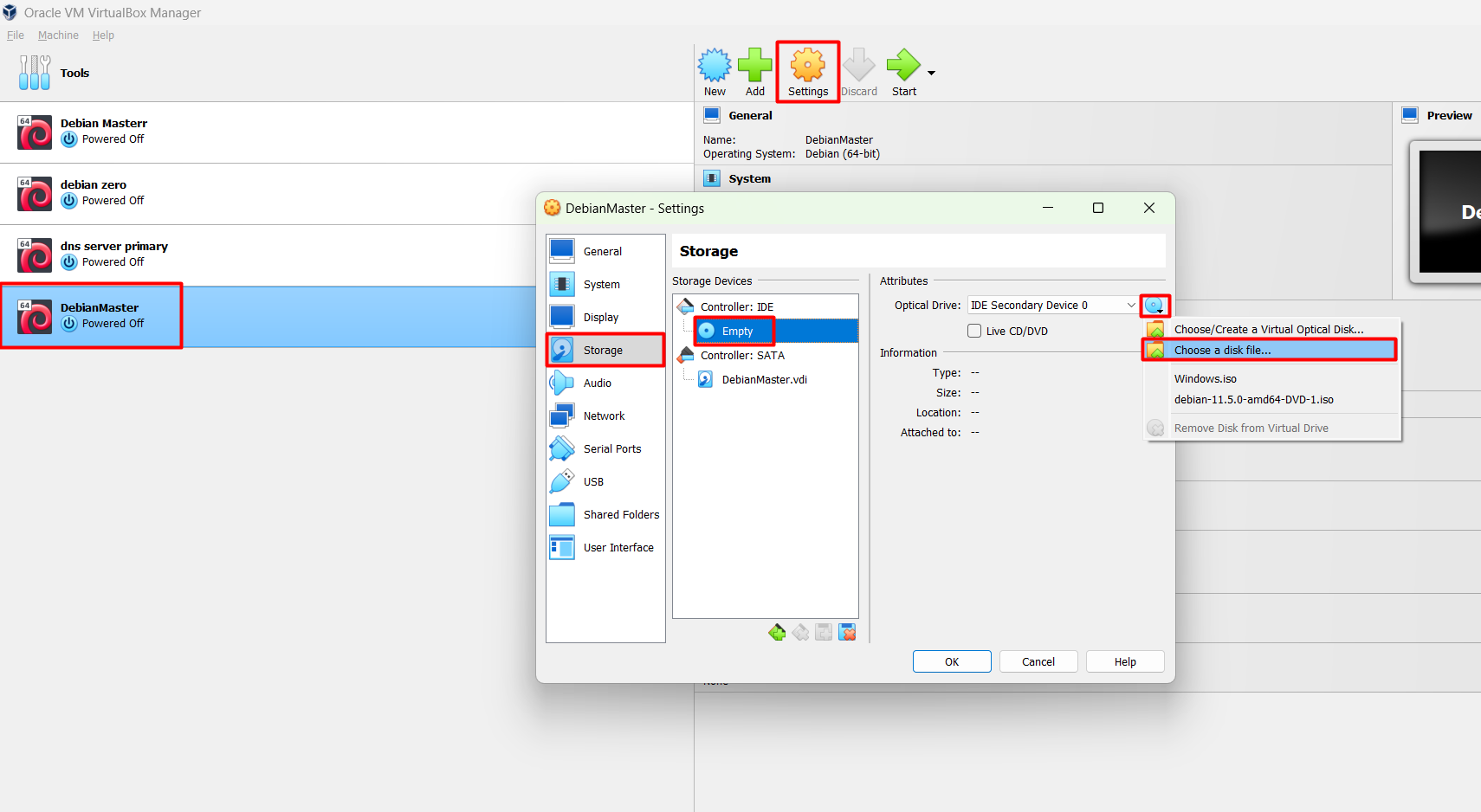1481x812 pixels.
Task: Click Cancel in the settings dialog
Action: click(x=1038, y=661)
